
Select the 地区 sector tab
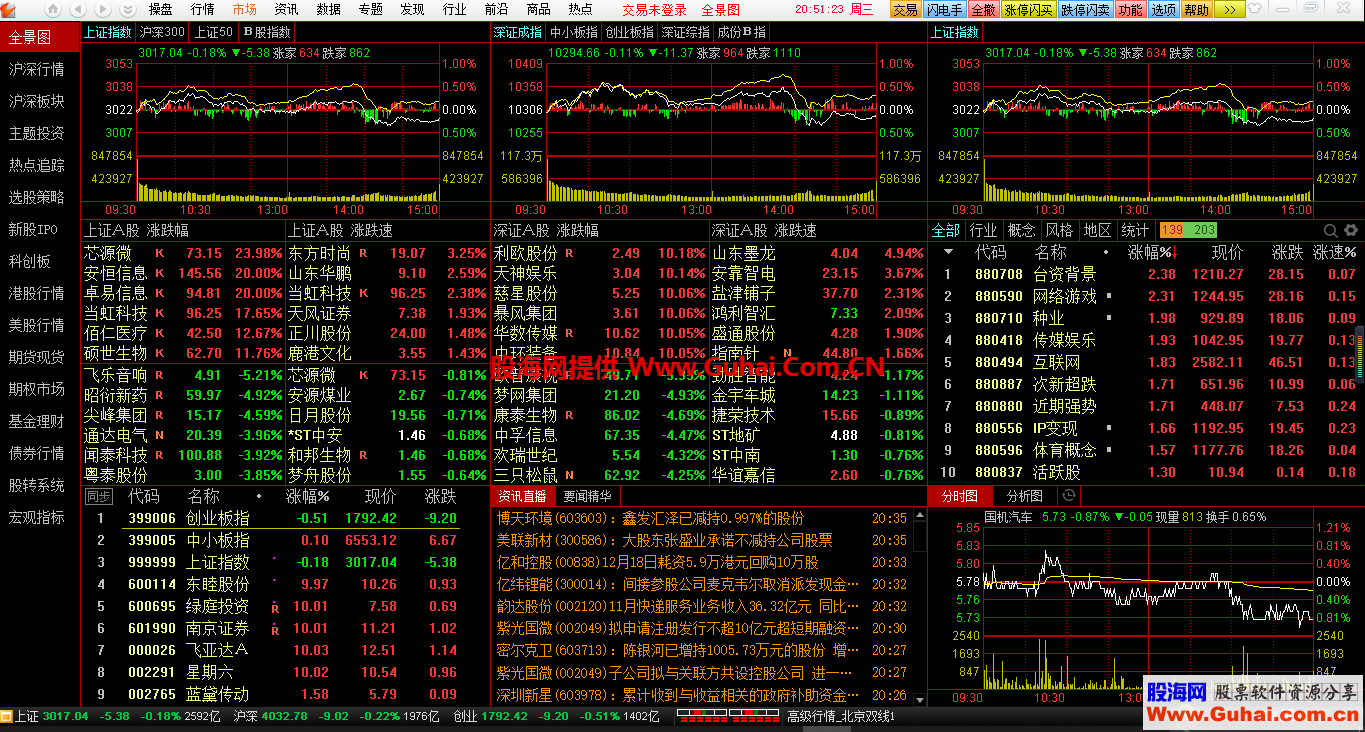coord(1097,230)
